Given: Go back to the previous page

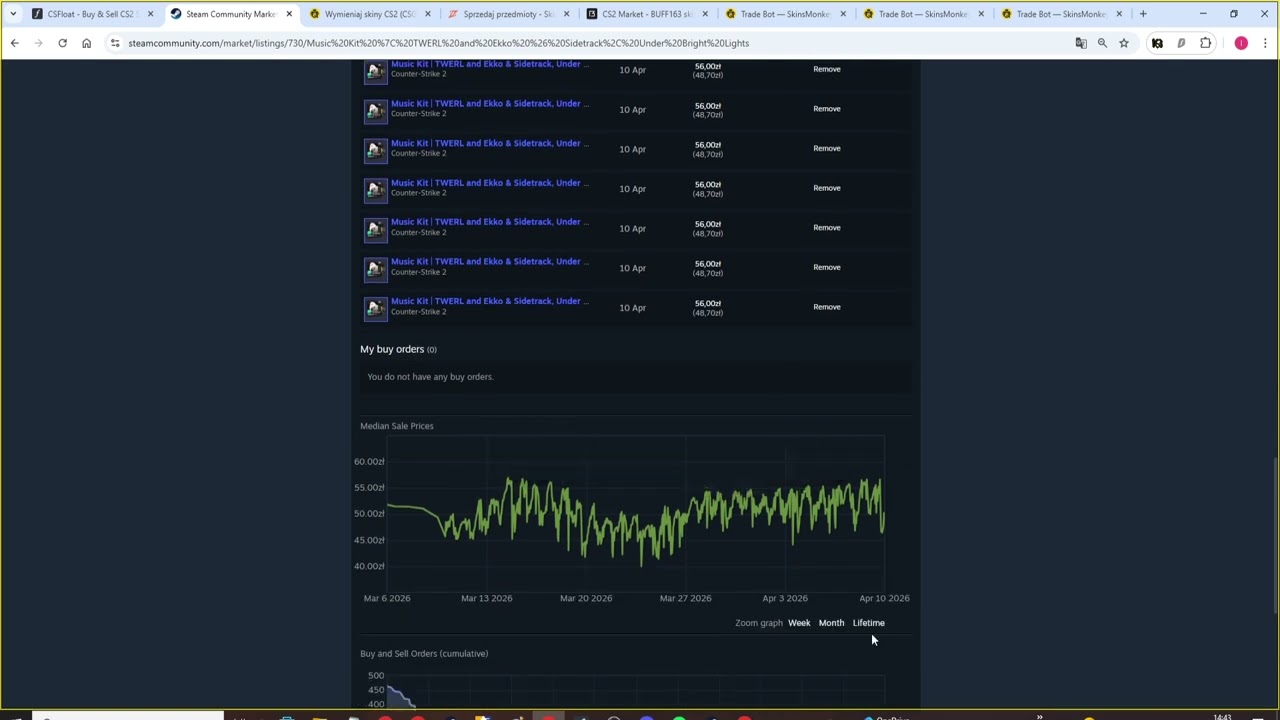Looking at the screenshot, I should pos(14,43).
